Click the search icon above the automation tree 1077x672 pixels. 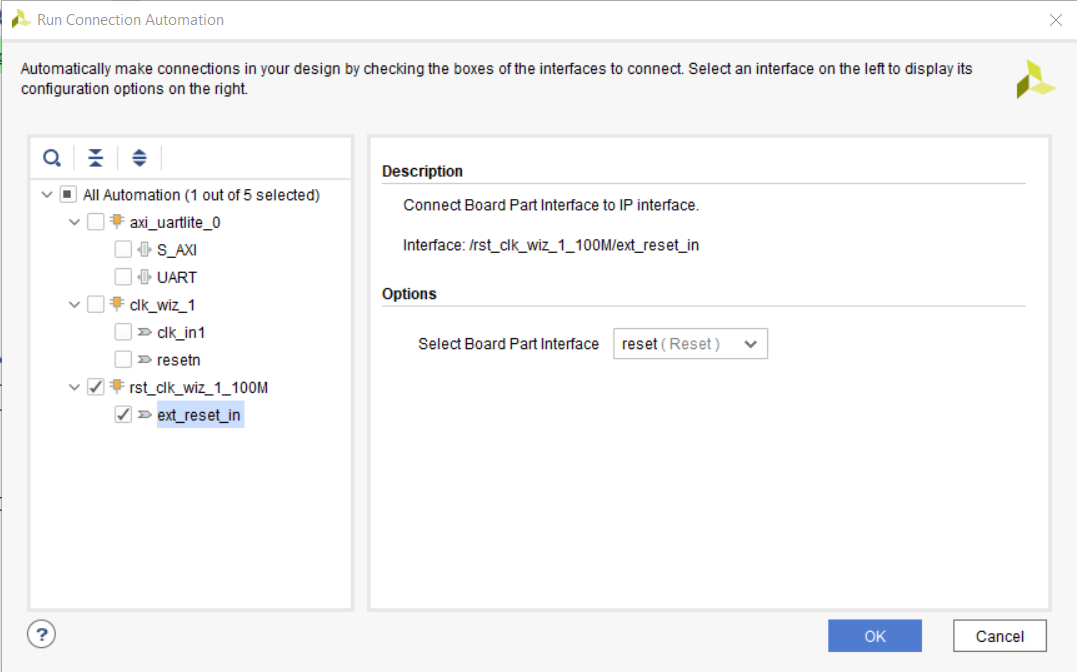coord(51,158)
